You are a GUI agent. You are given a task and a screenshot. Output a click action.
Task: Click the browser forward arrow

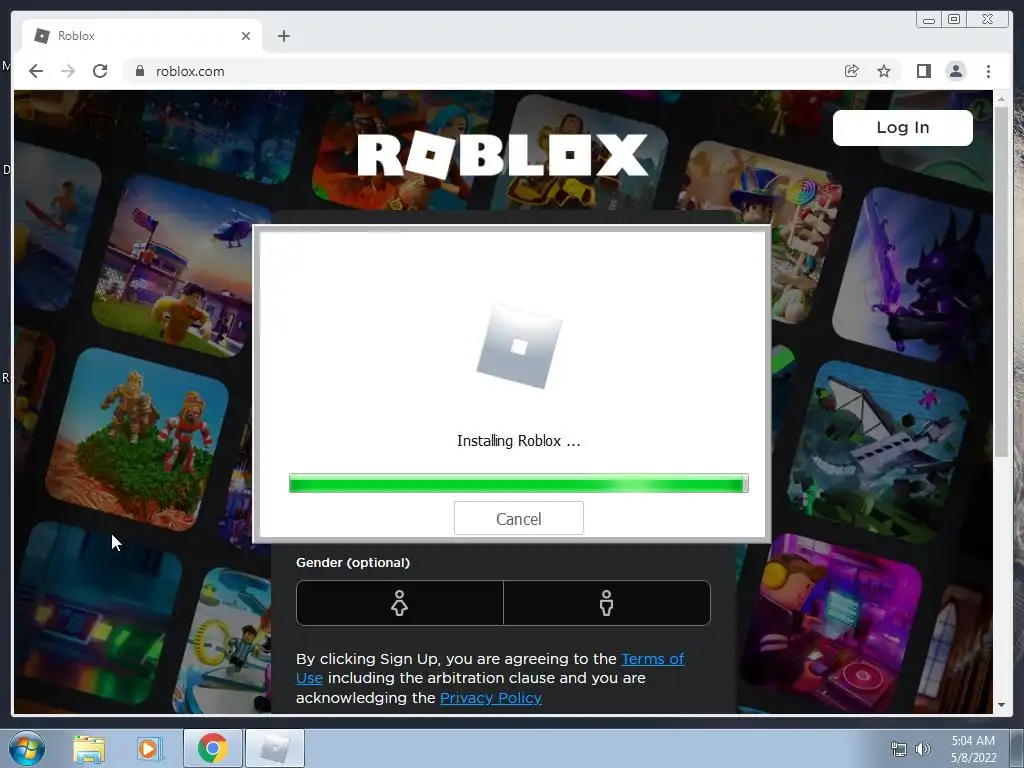click(68, 71)
